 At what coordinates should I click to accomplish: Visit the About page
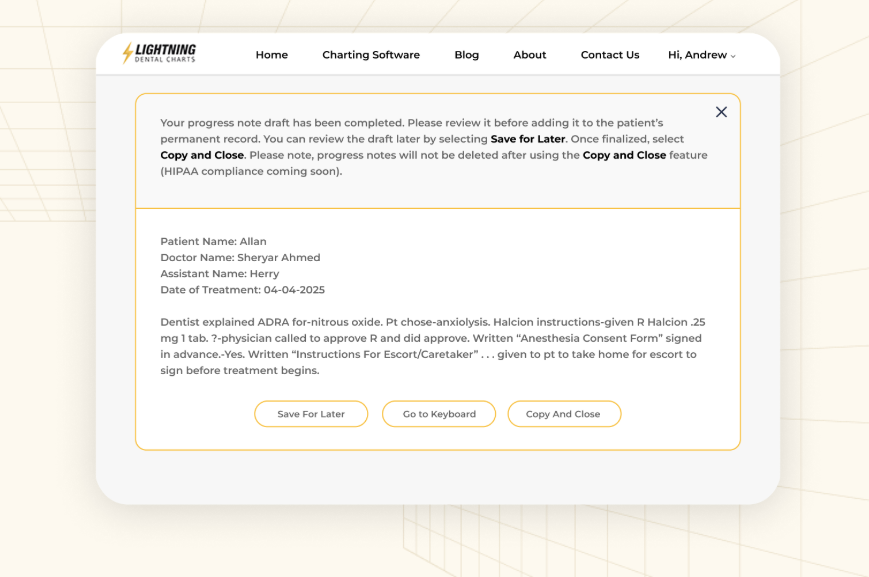pos(529,55)
